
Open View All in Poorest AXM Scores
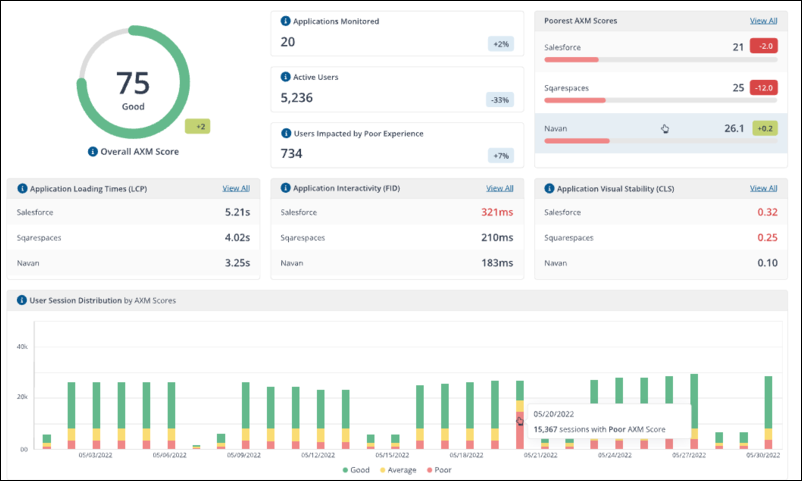[763, 20]
